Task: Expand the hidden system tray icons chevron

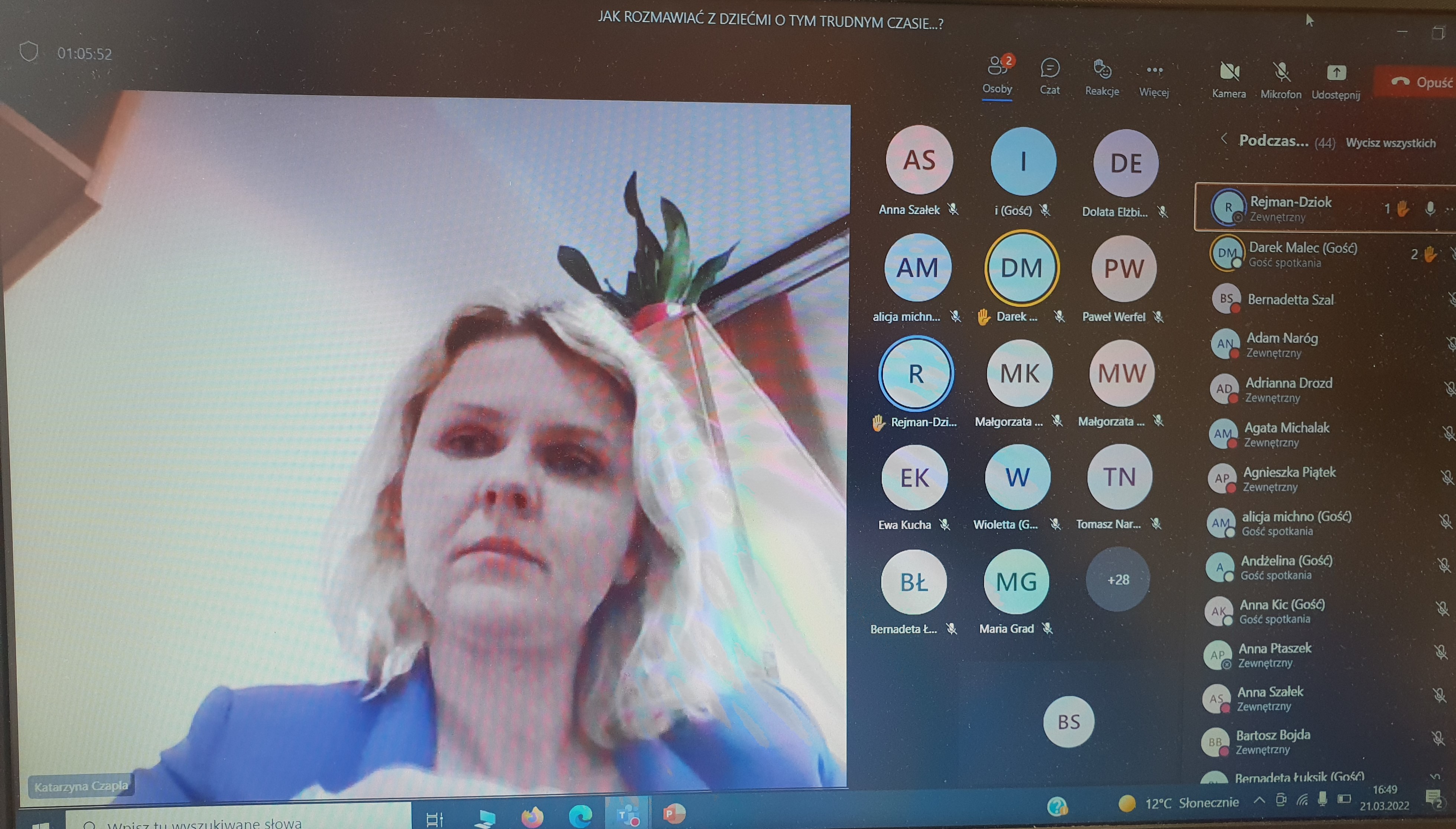Action: tap(1260, 800)
